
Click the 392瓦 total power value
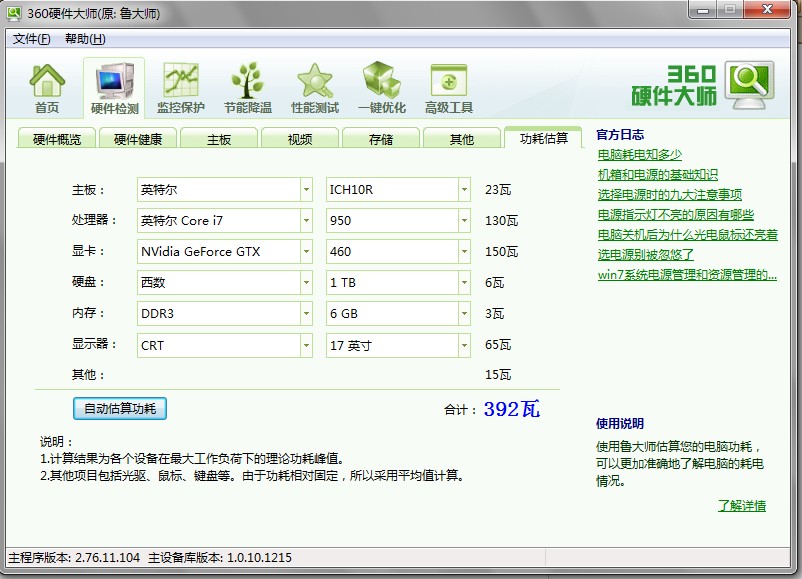511,409
